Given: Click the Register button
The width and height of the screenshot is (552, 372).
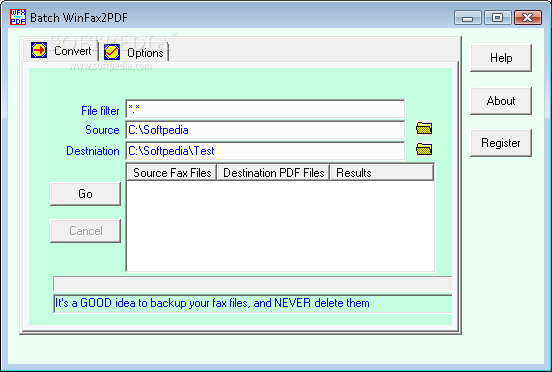Looking at the screenshot, I should (501, 143).
